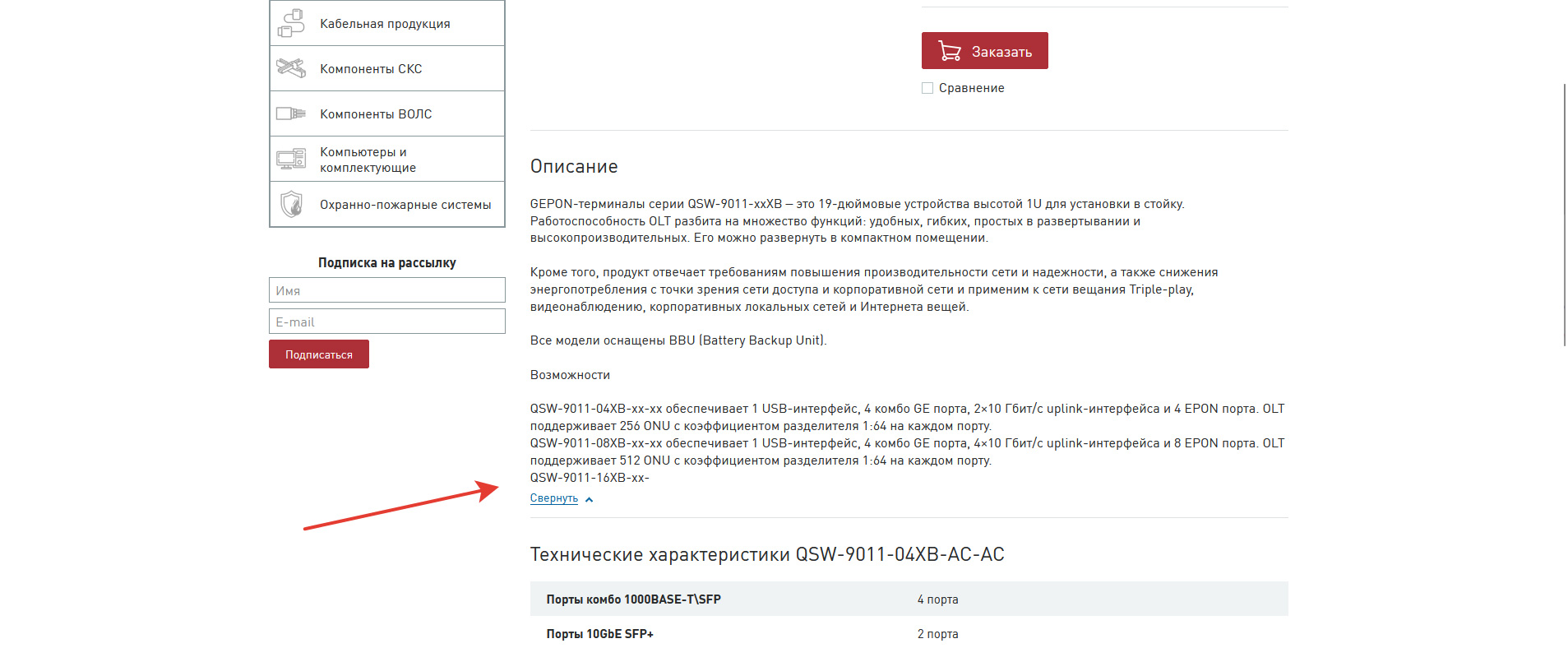Click the ВОЛС components connector icon
The image size is (1568, 648).
[291, 113]
